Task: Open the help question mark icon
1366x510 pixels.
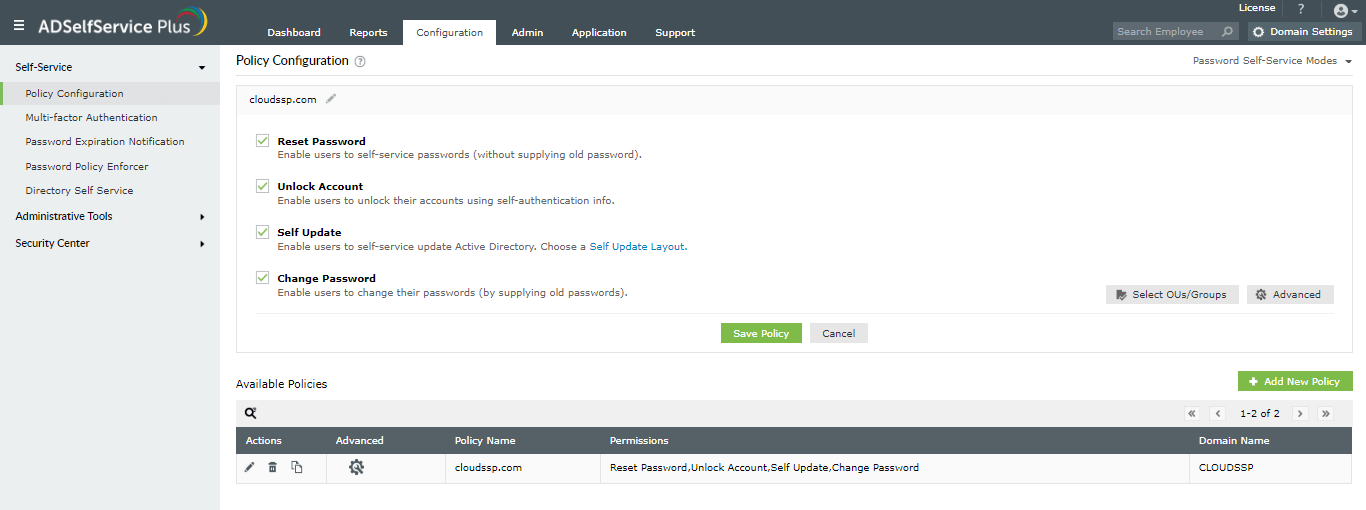Action: click(1301, 9)
